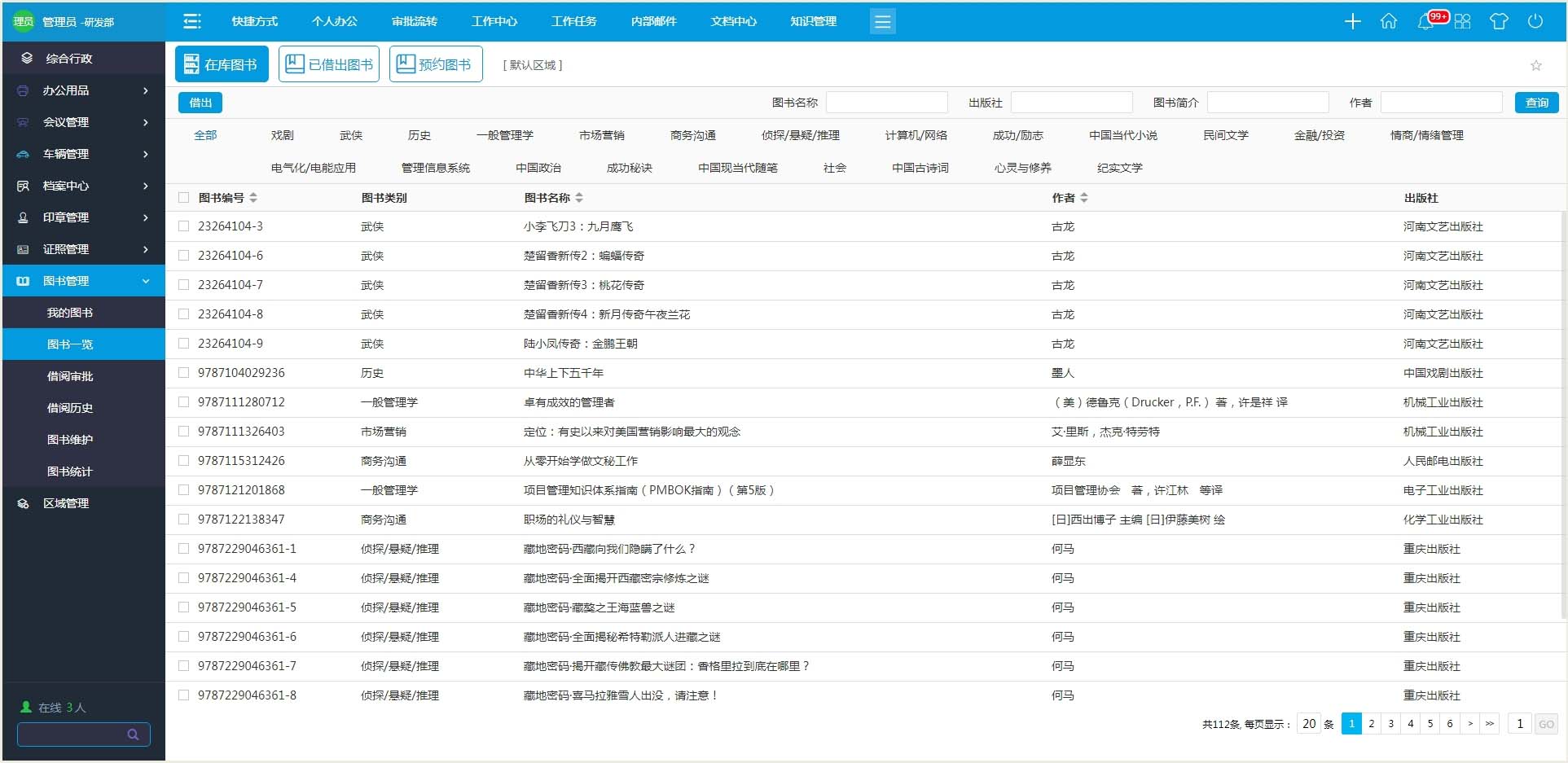Open the theme shirt icon
This screenshot has width=1568, height=763.
(x=1500, y=21)
